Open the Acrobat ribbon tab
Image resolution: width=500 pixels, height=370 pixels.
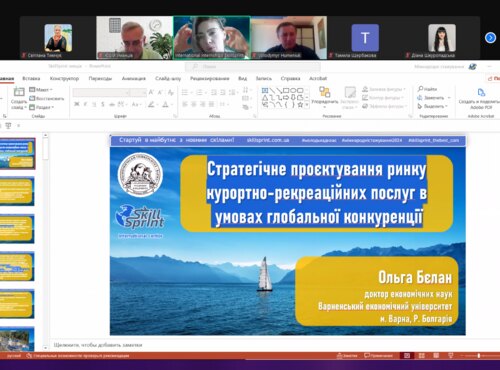(318, 78)
